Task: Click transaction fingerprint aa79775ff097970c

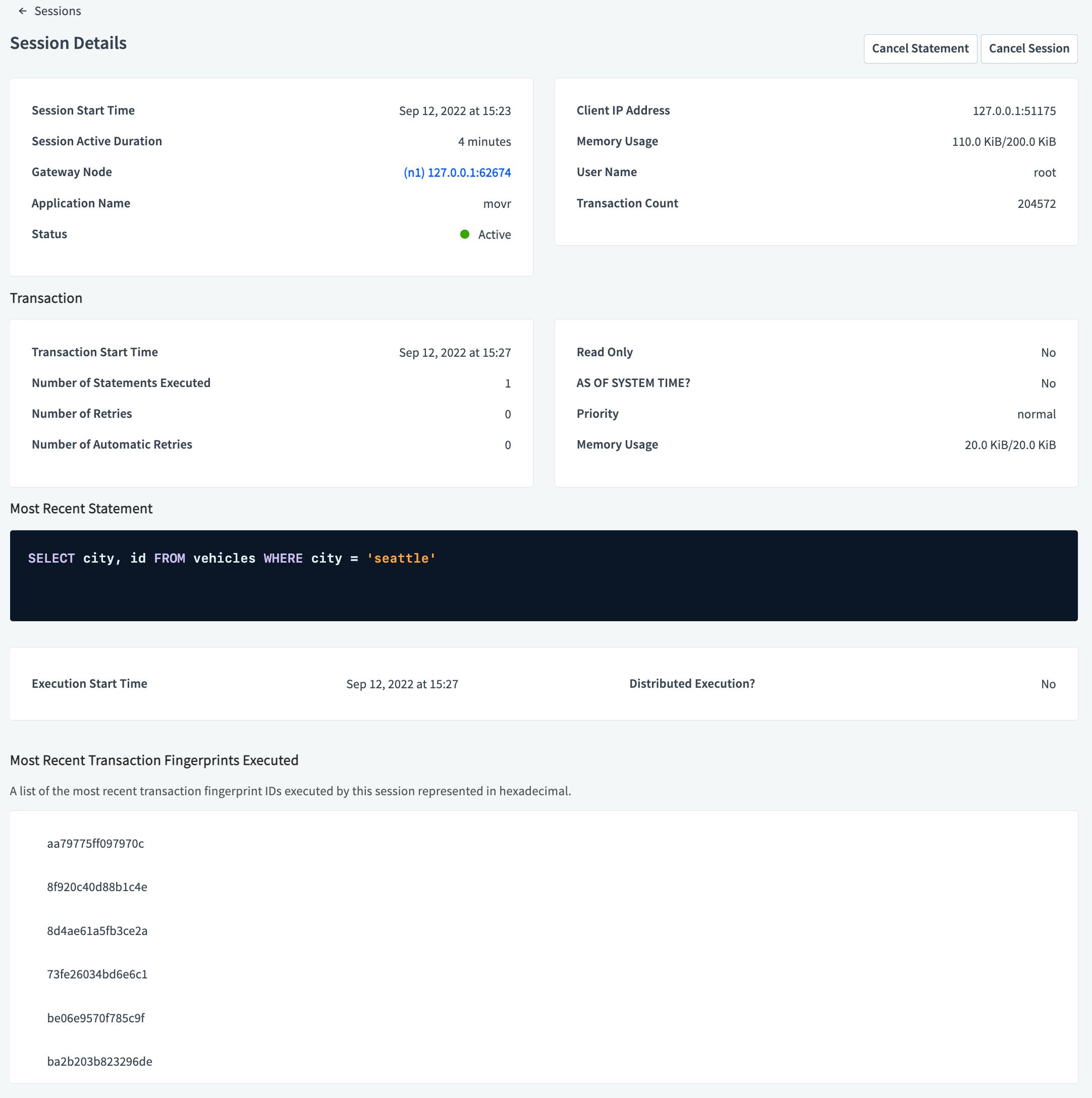Action: click(96, 844)
